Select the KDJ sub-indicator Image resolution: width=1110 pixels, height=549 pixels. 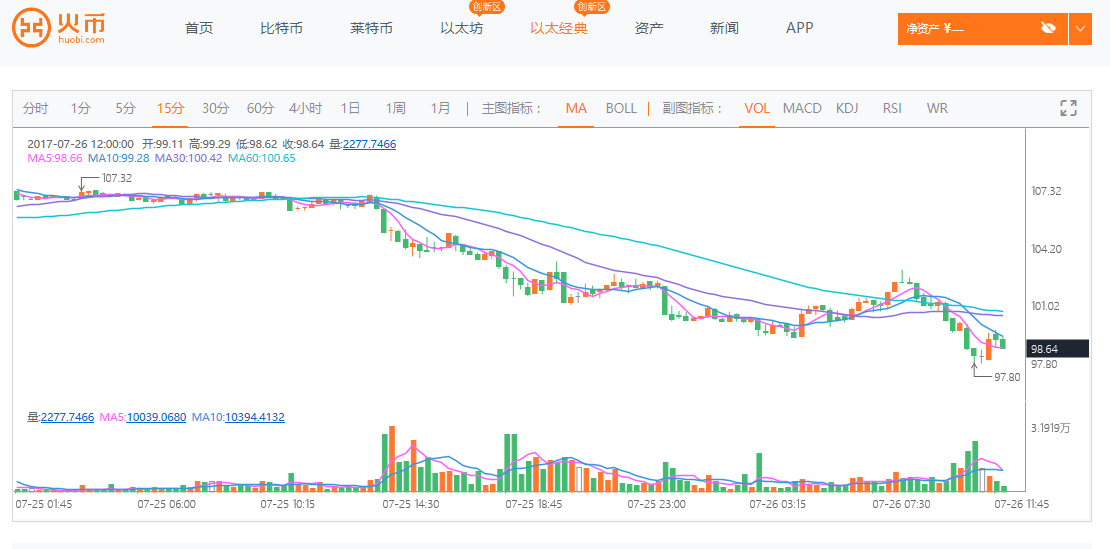pos(847,108)
